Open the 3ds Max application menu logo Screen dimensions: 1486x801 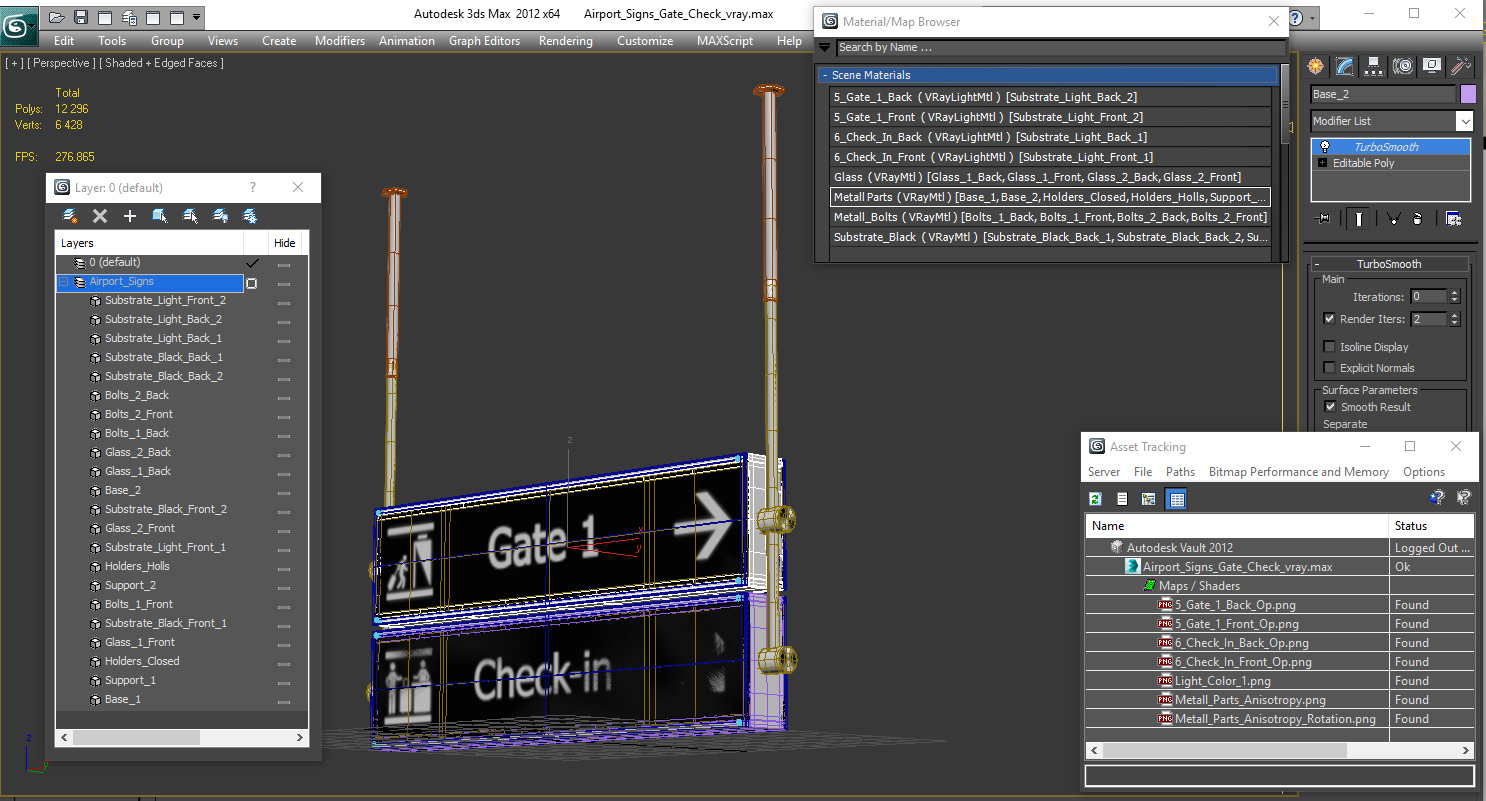click(x=19, y=25)
